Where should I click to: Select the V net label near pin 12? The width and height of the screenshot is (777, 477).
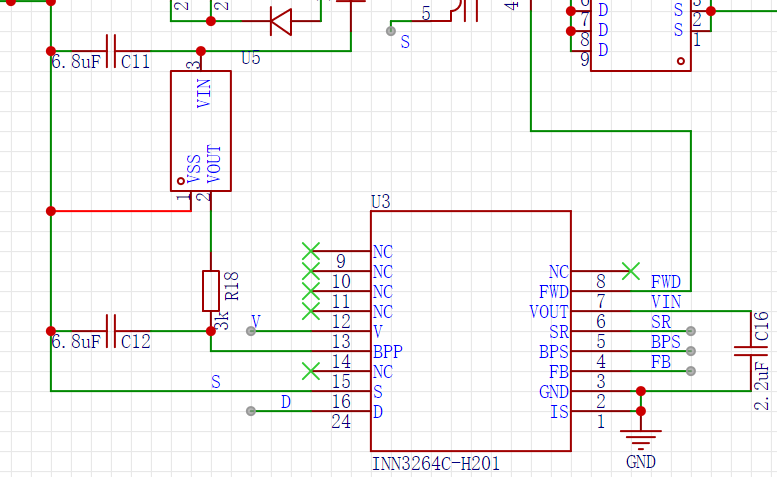256,321
